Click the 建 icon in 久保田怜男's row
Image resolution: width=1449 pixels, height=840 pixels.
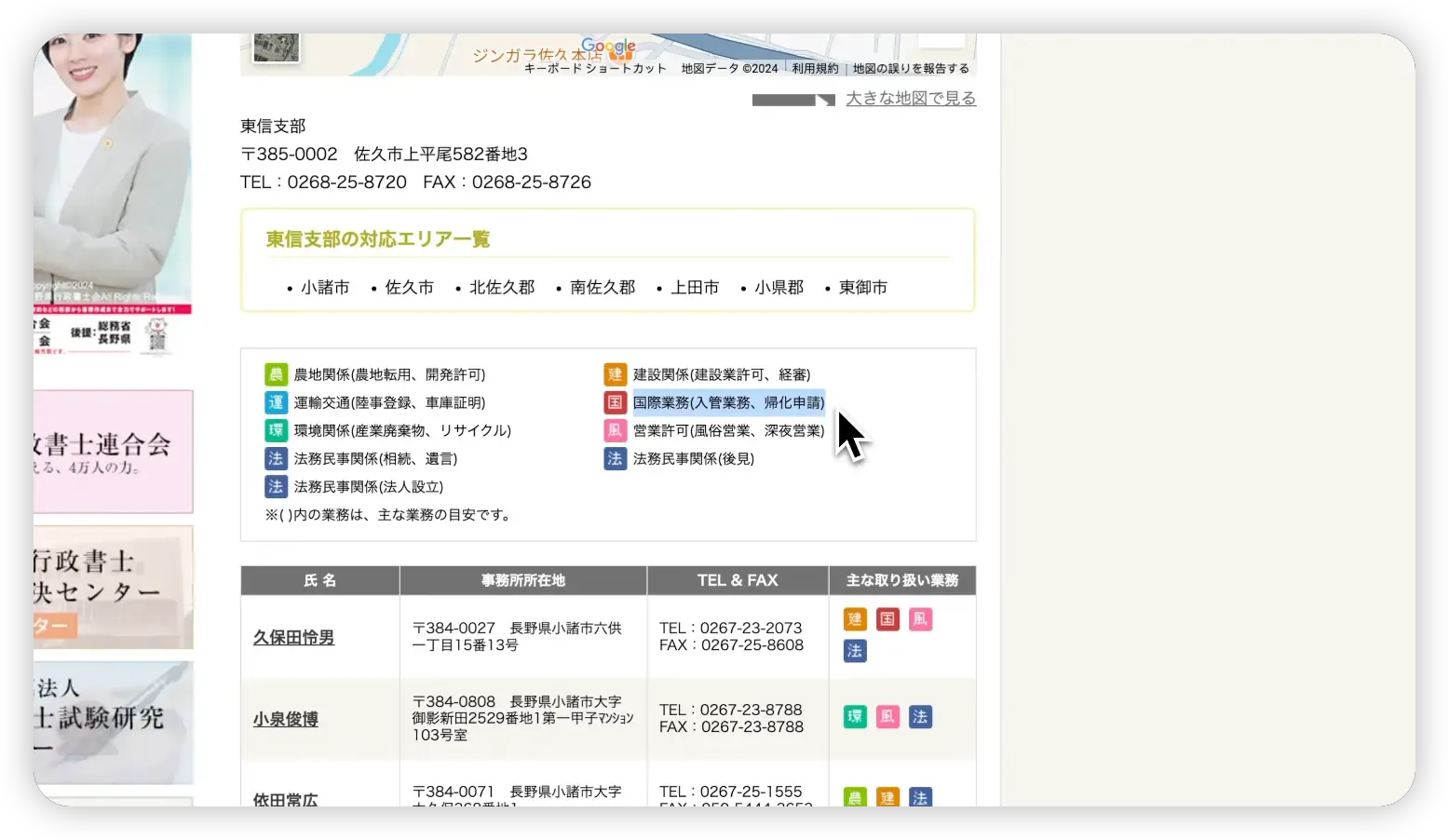pos(855,619)
